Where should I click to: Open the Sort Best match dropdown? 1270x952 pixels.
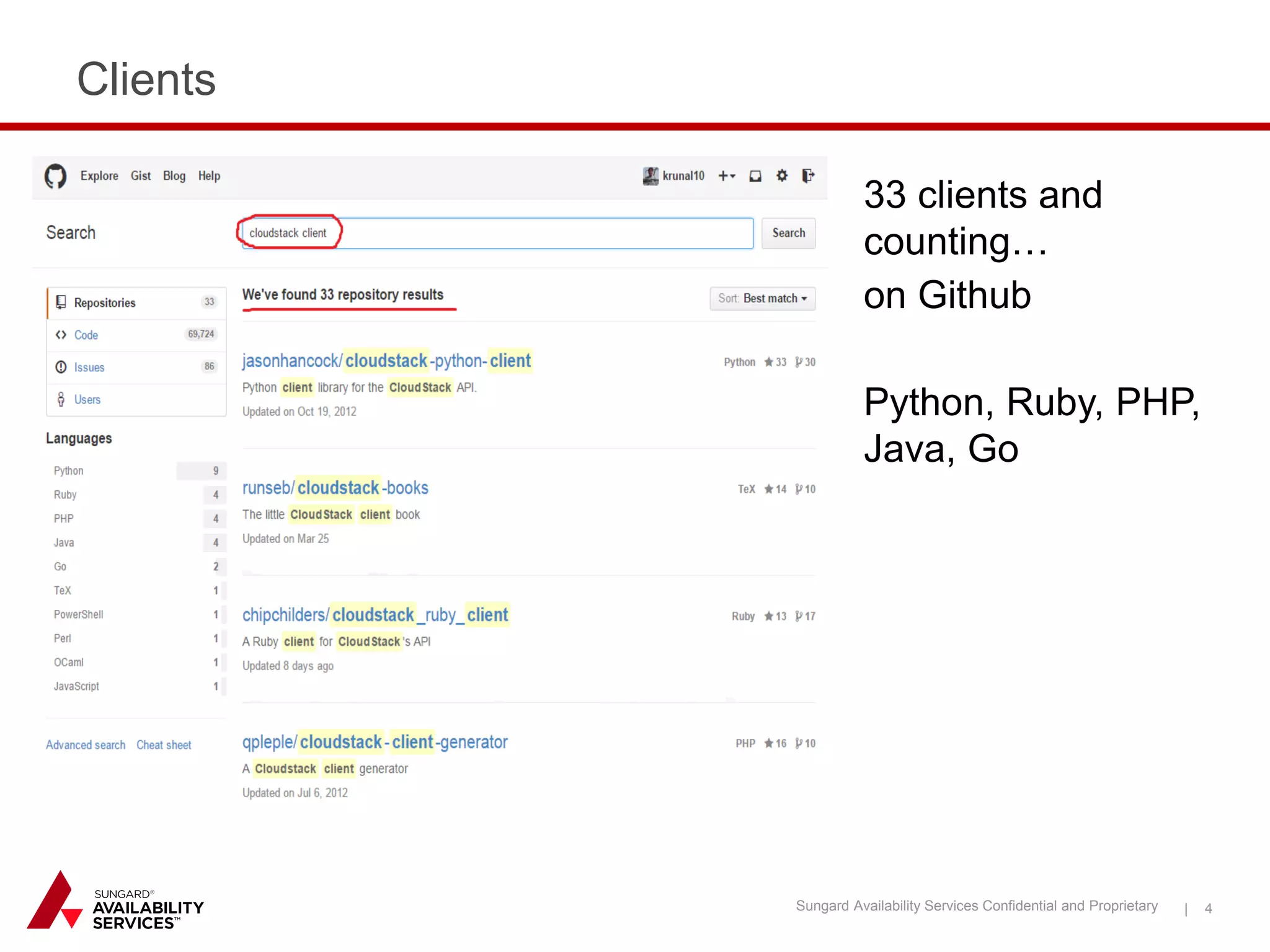(x=762, y=299)
